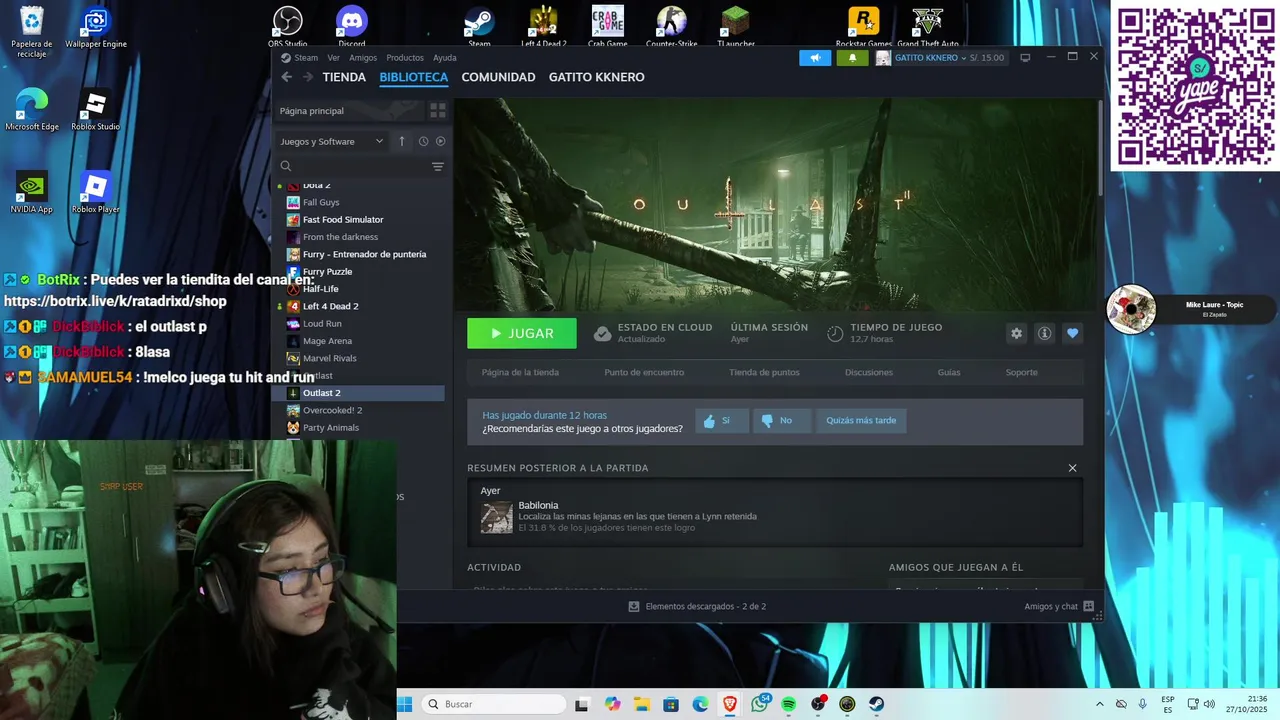Go back with Steam back arrow
Screen dimensions: 1280x720
point(287,77)
